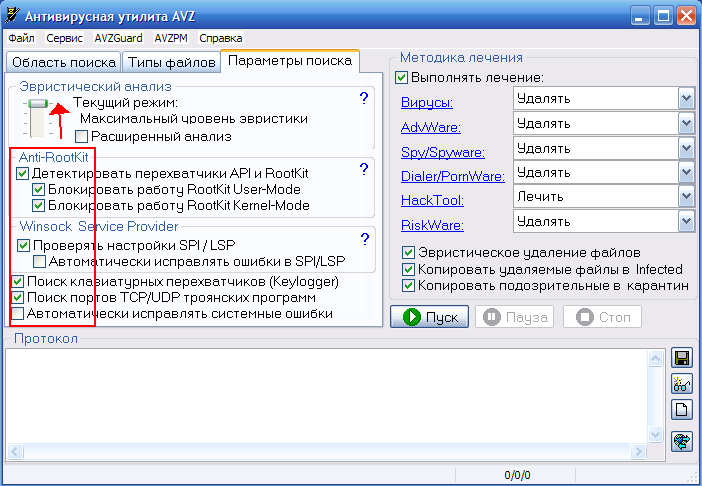
Task: Toggle "Копировать подозрительные в карантин"
Action: coord(408,286)
